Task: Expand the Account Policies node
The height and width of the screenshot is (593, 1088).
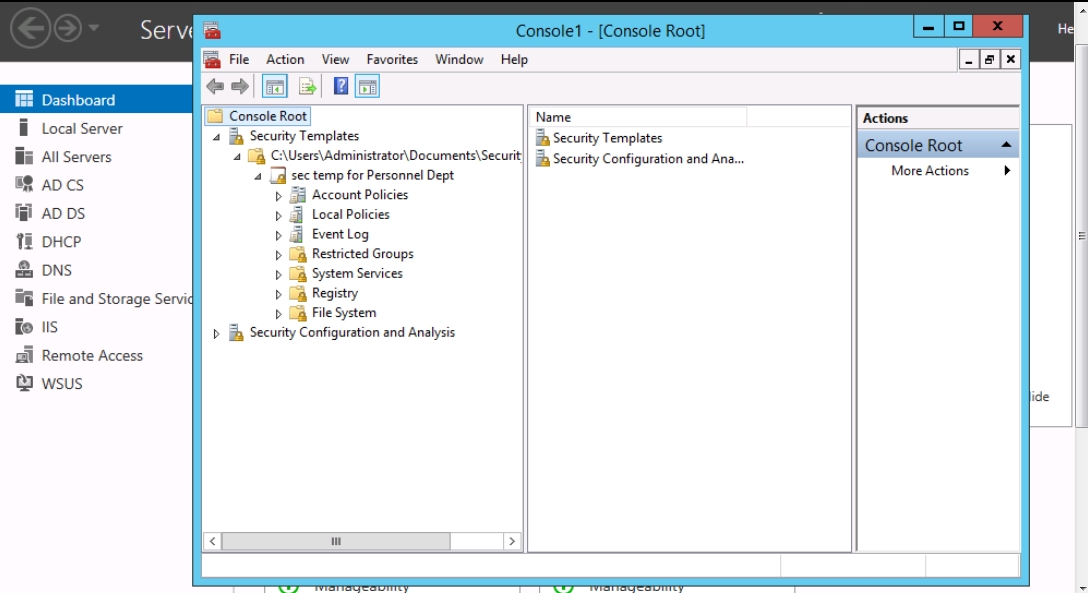Action: [279, 196]
